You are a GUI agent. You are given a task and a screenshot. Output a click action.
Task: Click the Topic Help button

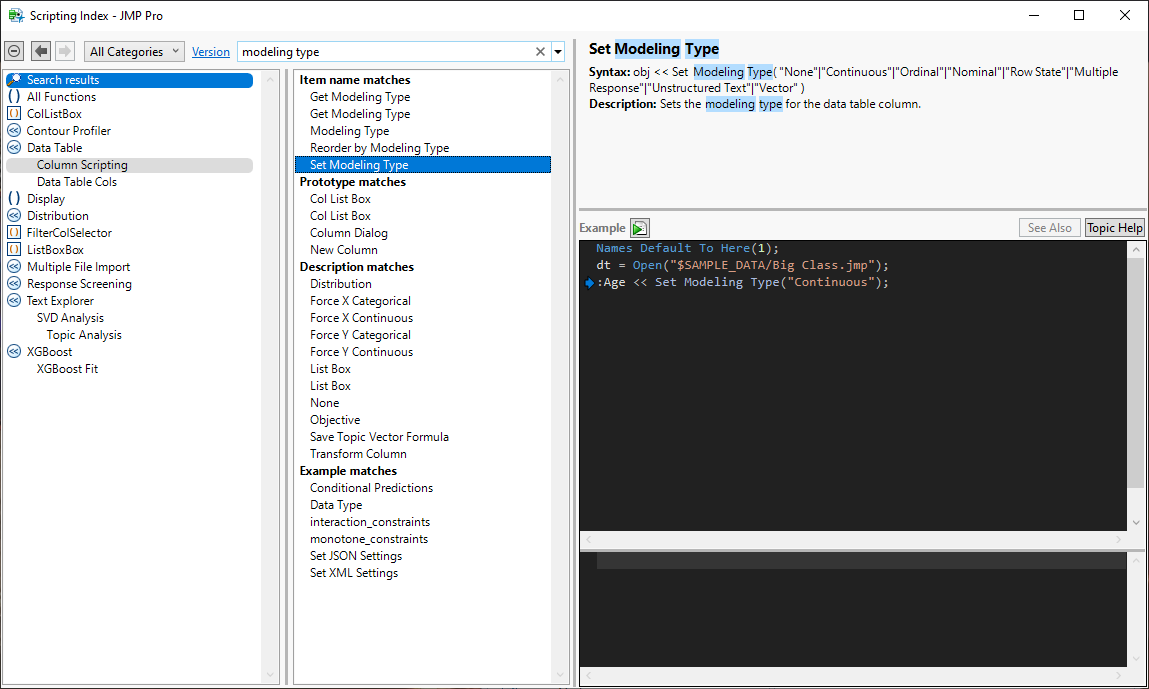pos(1114,228)
